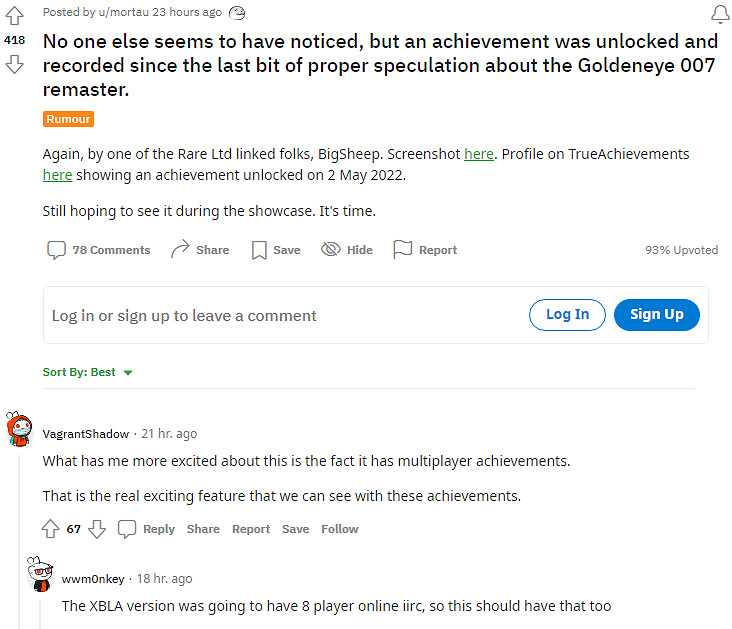Save the post with bookmark icon
Viewport: 732px width, 629px height.
coord(275,250)
